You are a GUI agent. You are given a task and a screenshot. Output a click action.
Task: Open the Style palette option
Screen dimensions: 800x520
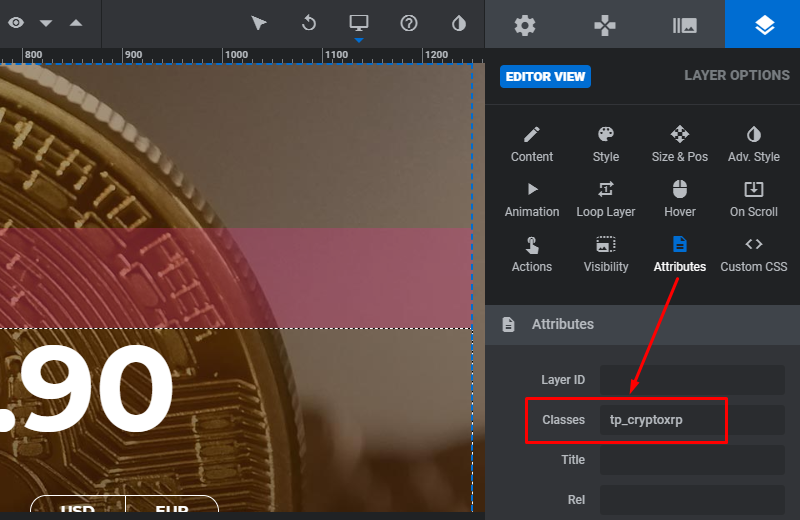tap(606, 144)
